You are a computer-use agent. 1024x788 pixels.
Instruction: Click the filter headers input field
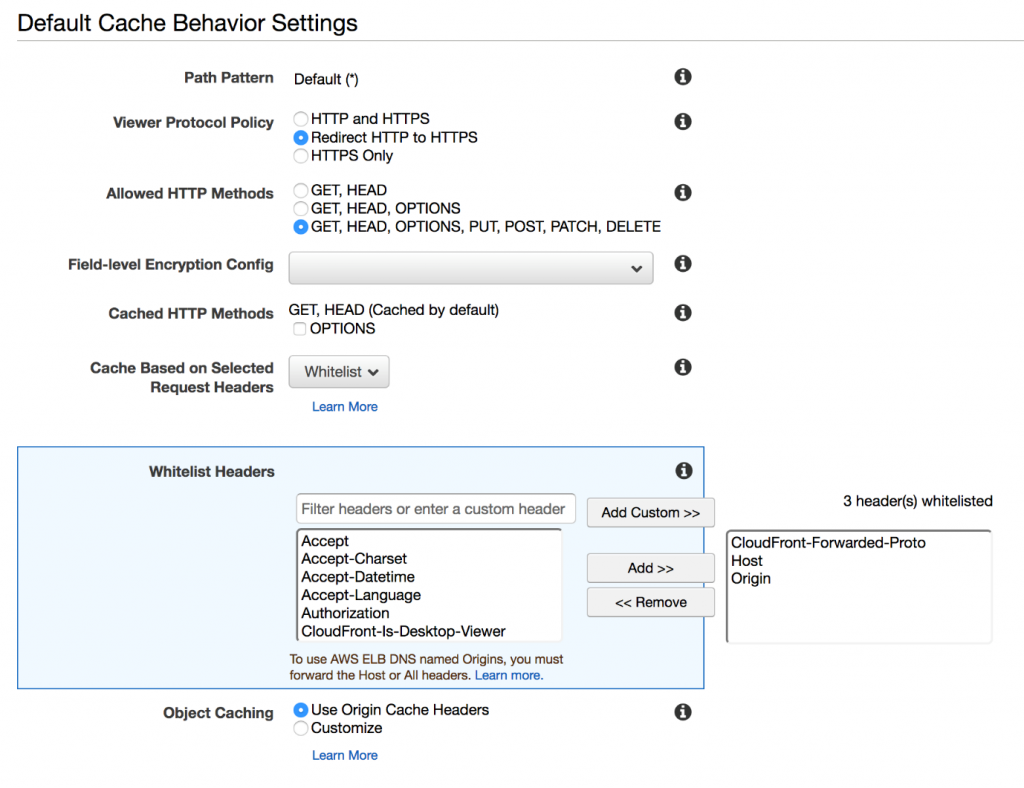(436, 509)
